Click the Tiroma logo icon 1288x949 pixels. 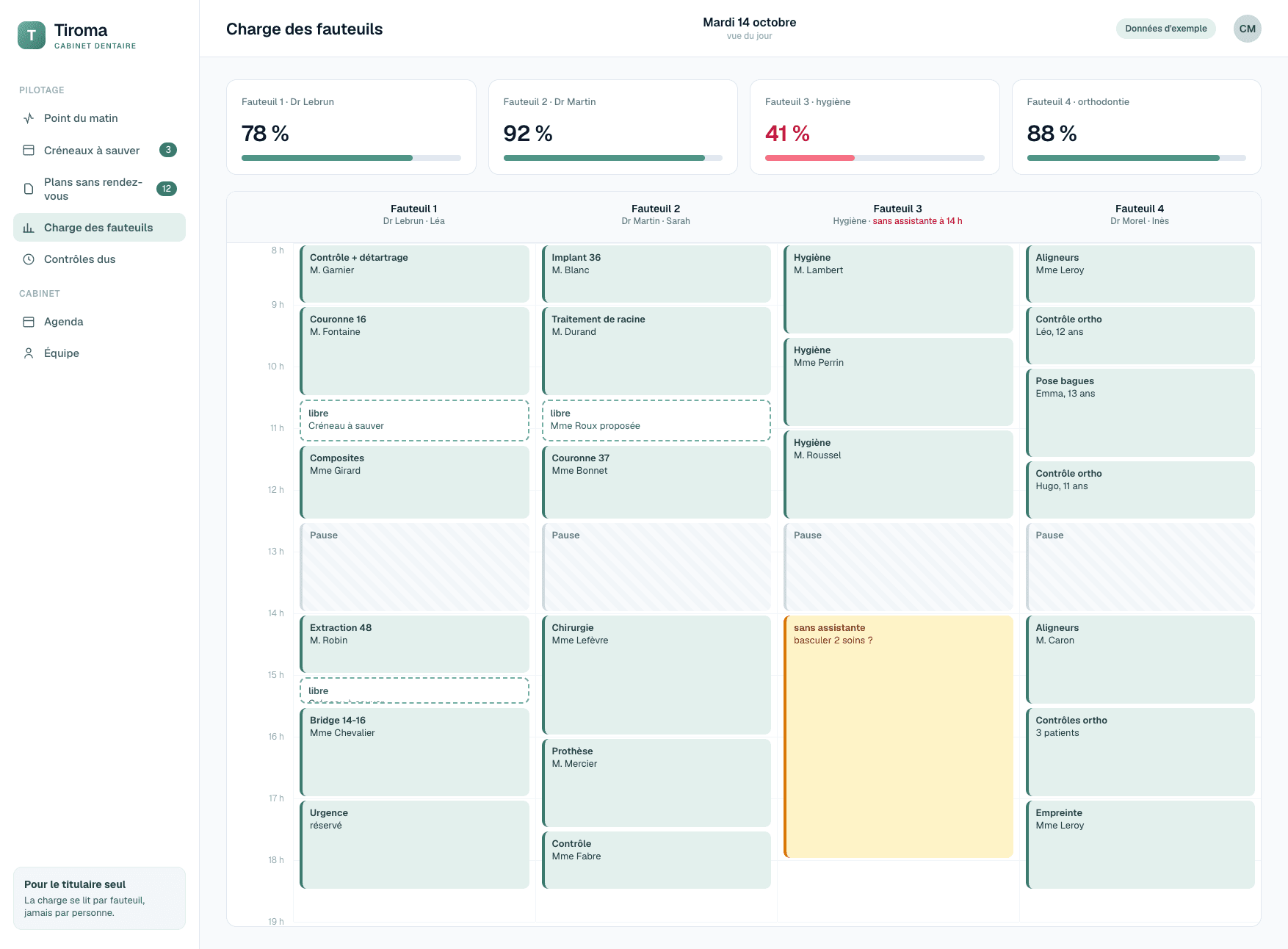pyautogui.click(x=32, y=35)
